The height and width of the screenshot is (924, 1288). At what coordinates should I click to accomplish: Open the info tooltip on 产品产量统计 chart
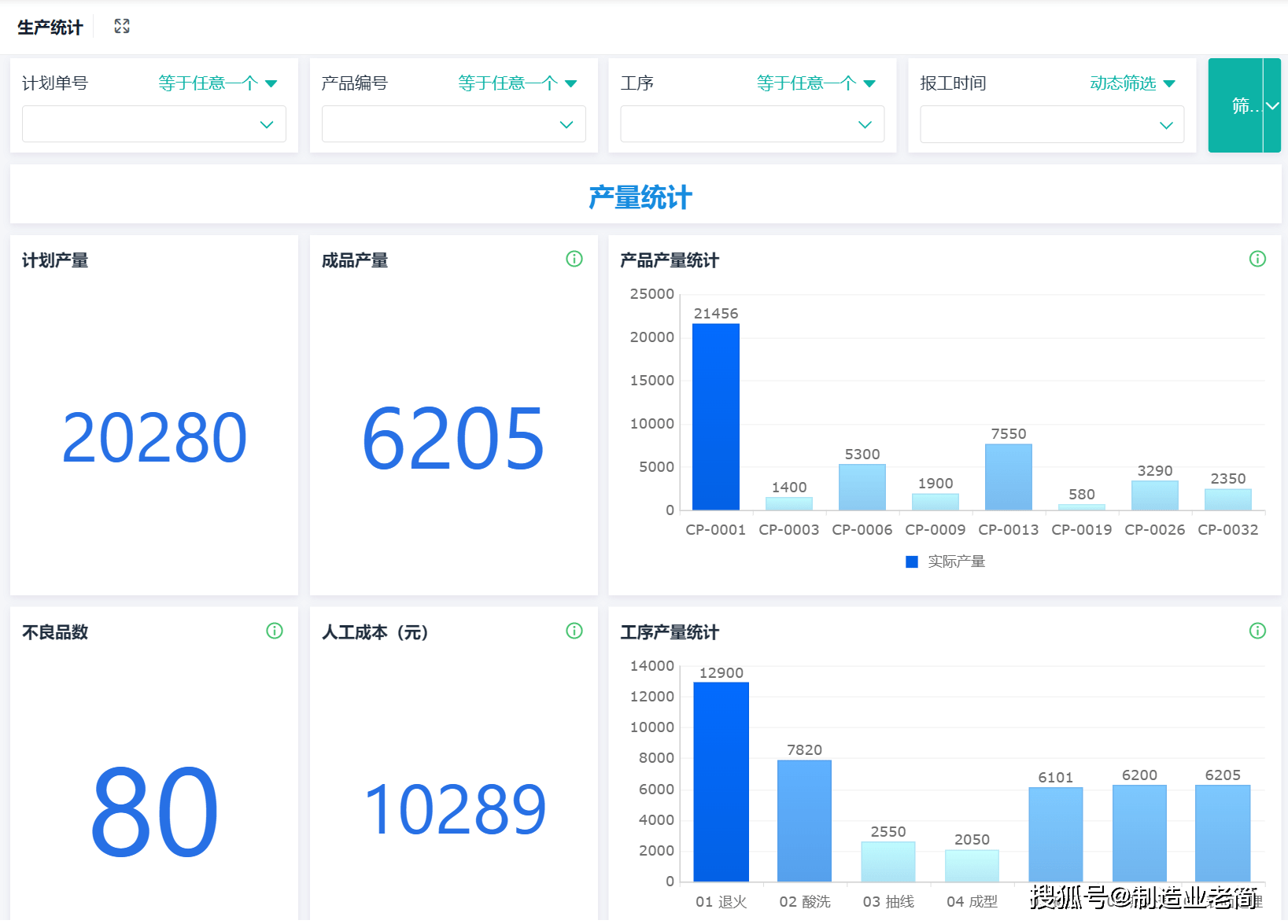click(1257, 259)
